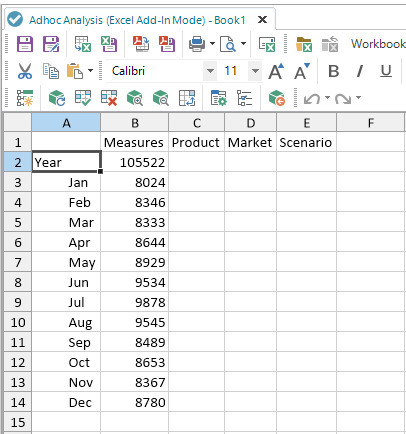The height and width of the screenshot is (434, 406).
Task: Click the Calibri font name field
Action: click(154, 71)
